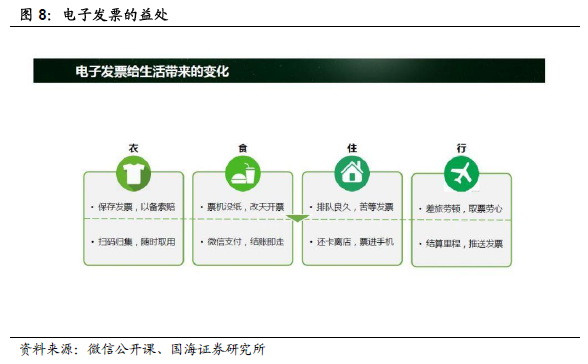Click the text 差旅劳顿，取票劳心
This screenshot has height=364, width=588.
tap(464, 209)
